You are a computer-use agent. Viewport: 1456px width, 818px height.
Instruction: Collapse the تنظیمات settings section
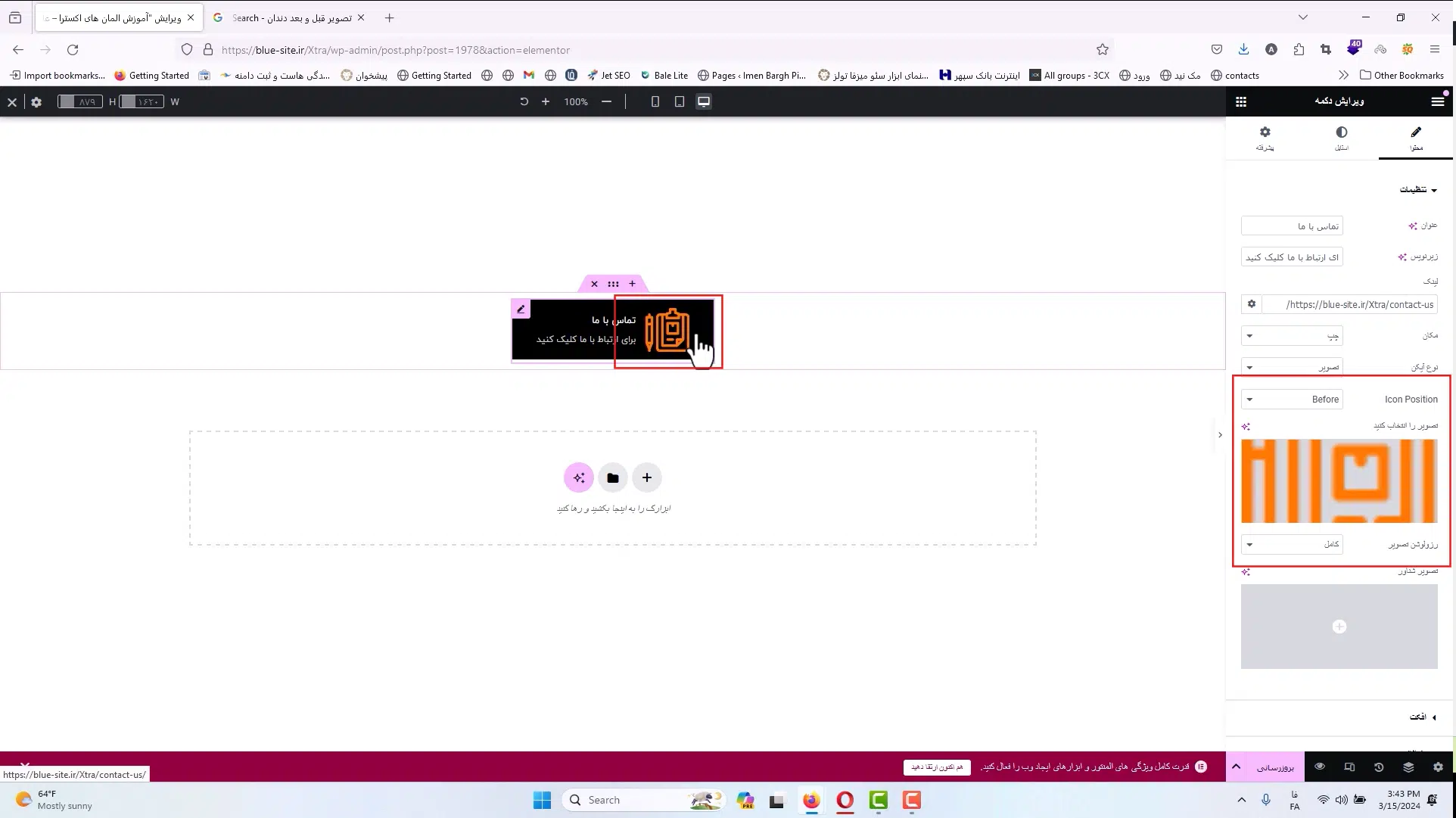tap(1417, 190)
